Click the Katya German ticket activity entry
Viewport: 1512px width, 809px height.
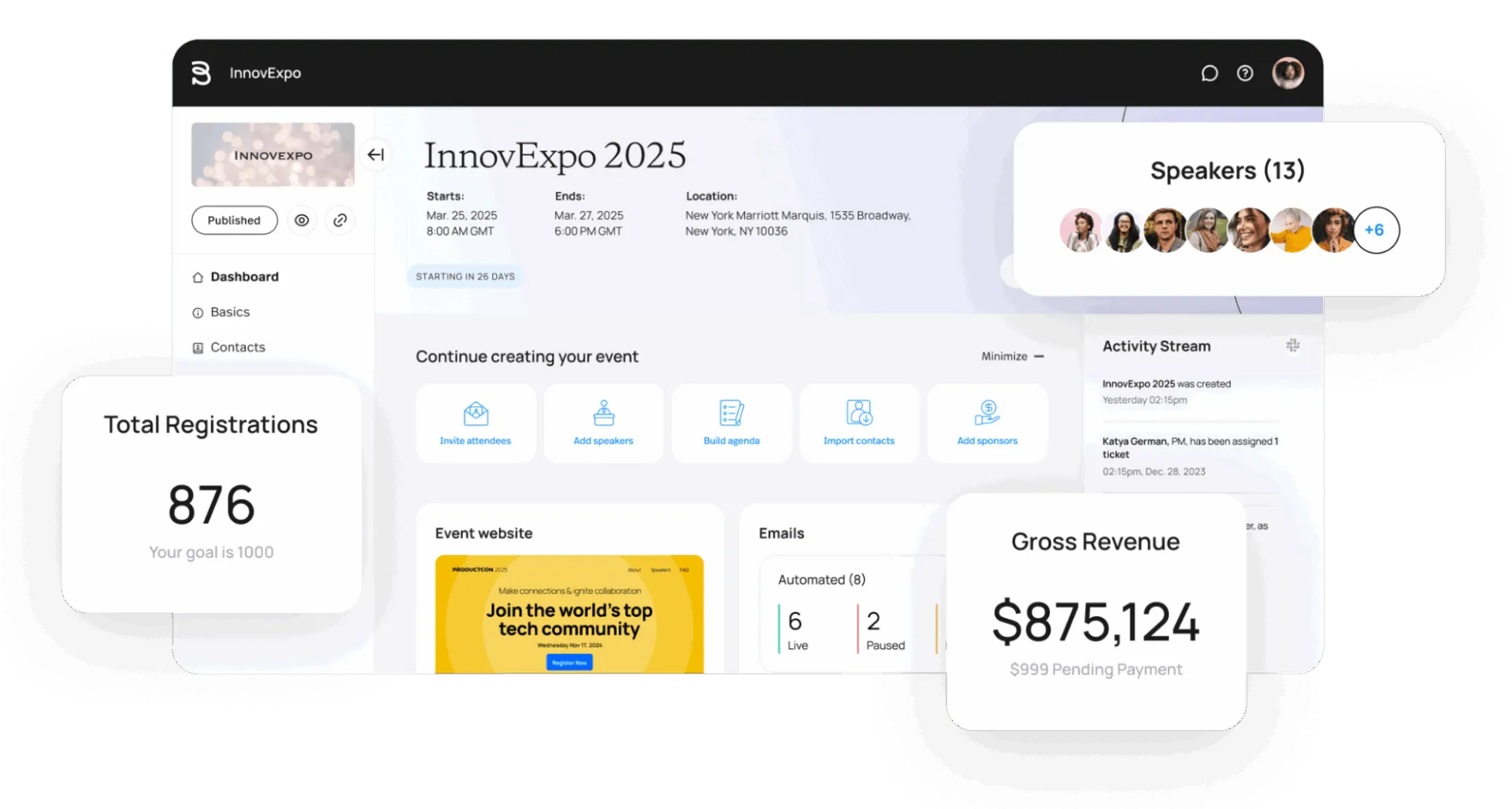coord(1191,456)
